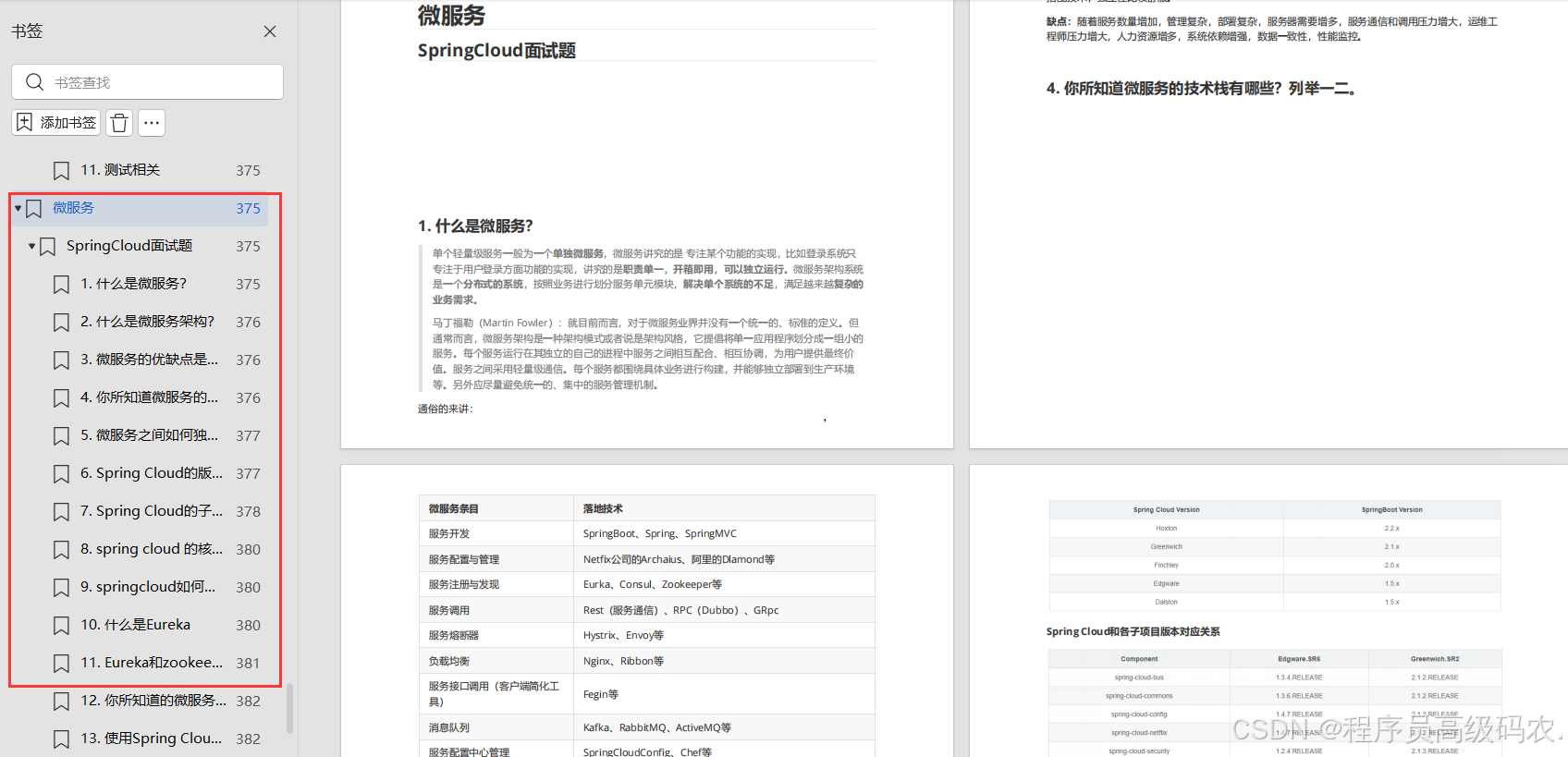Screen dimensions: 1568x757
Task: Click bookmark icon beside 6. Spring Cloud的版
Action: 61,474
